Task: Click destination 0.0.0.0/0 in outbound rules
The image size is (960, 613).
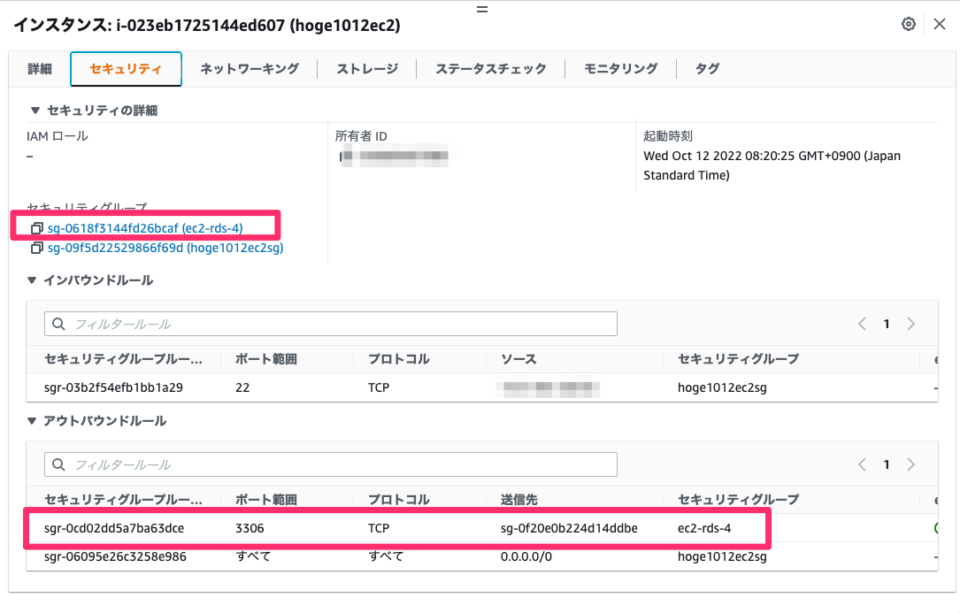Action: tap(526, 557)
